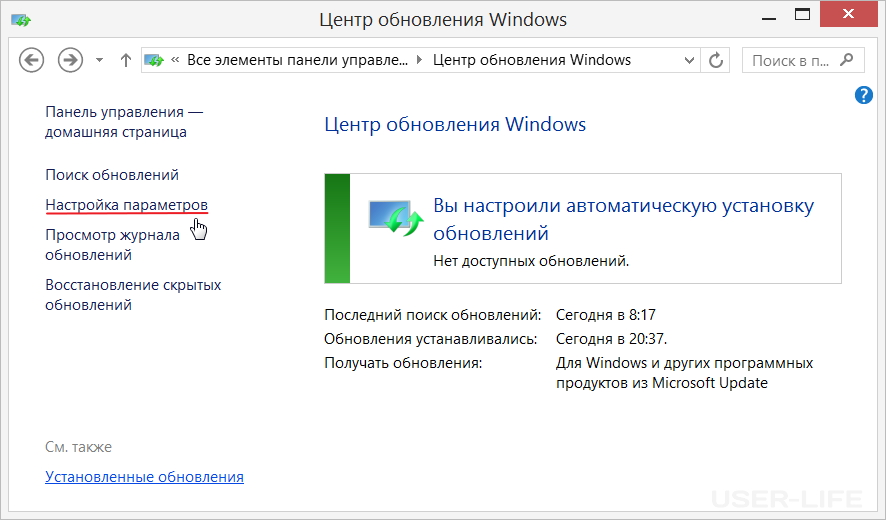Open the "Настройка параметров" link
This screenshot has width=886, height=520.
tap(127, 205)
